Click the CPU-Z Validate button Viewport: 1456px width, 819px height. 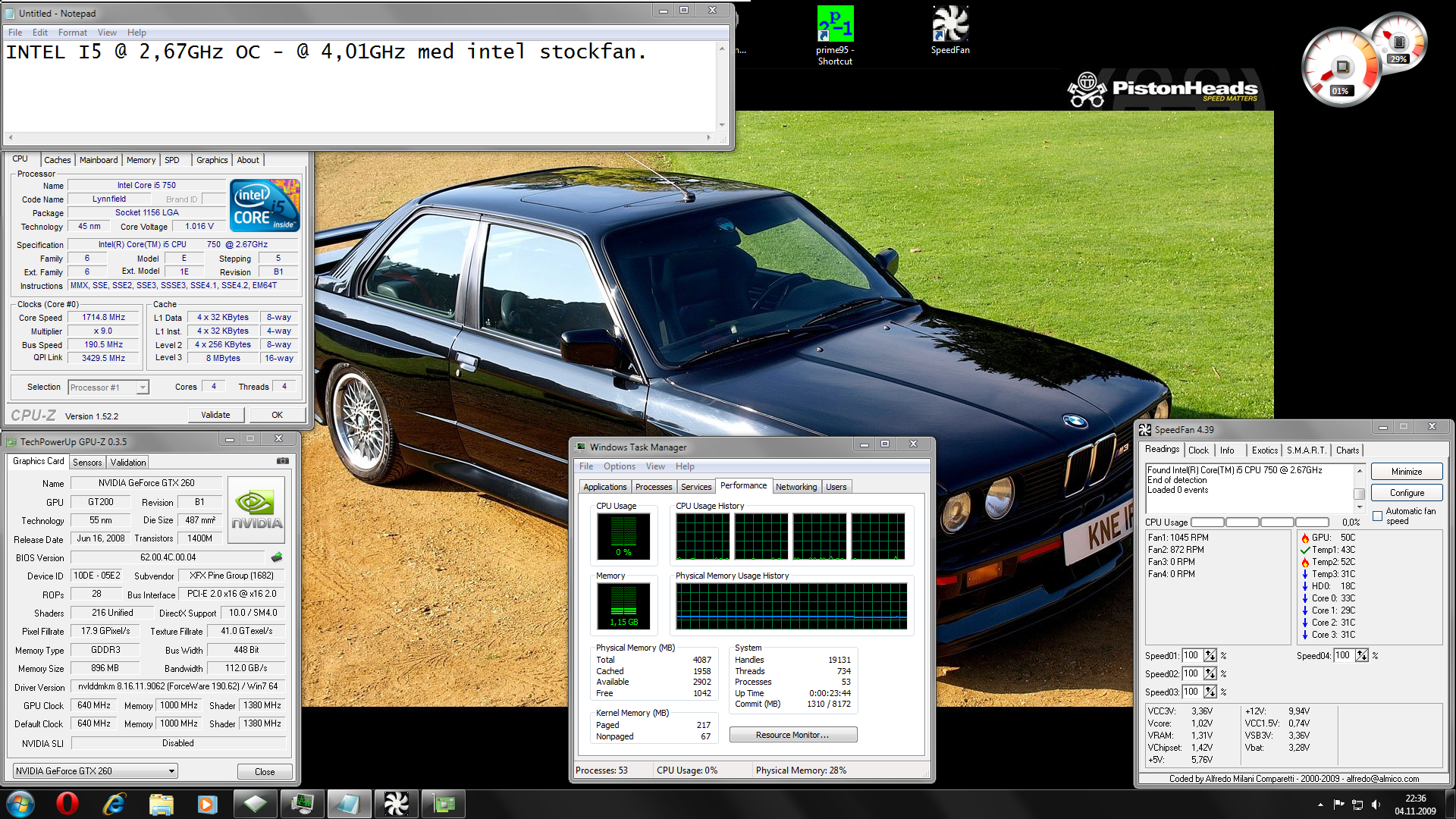(215, 415)
